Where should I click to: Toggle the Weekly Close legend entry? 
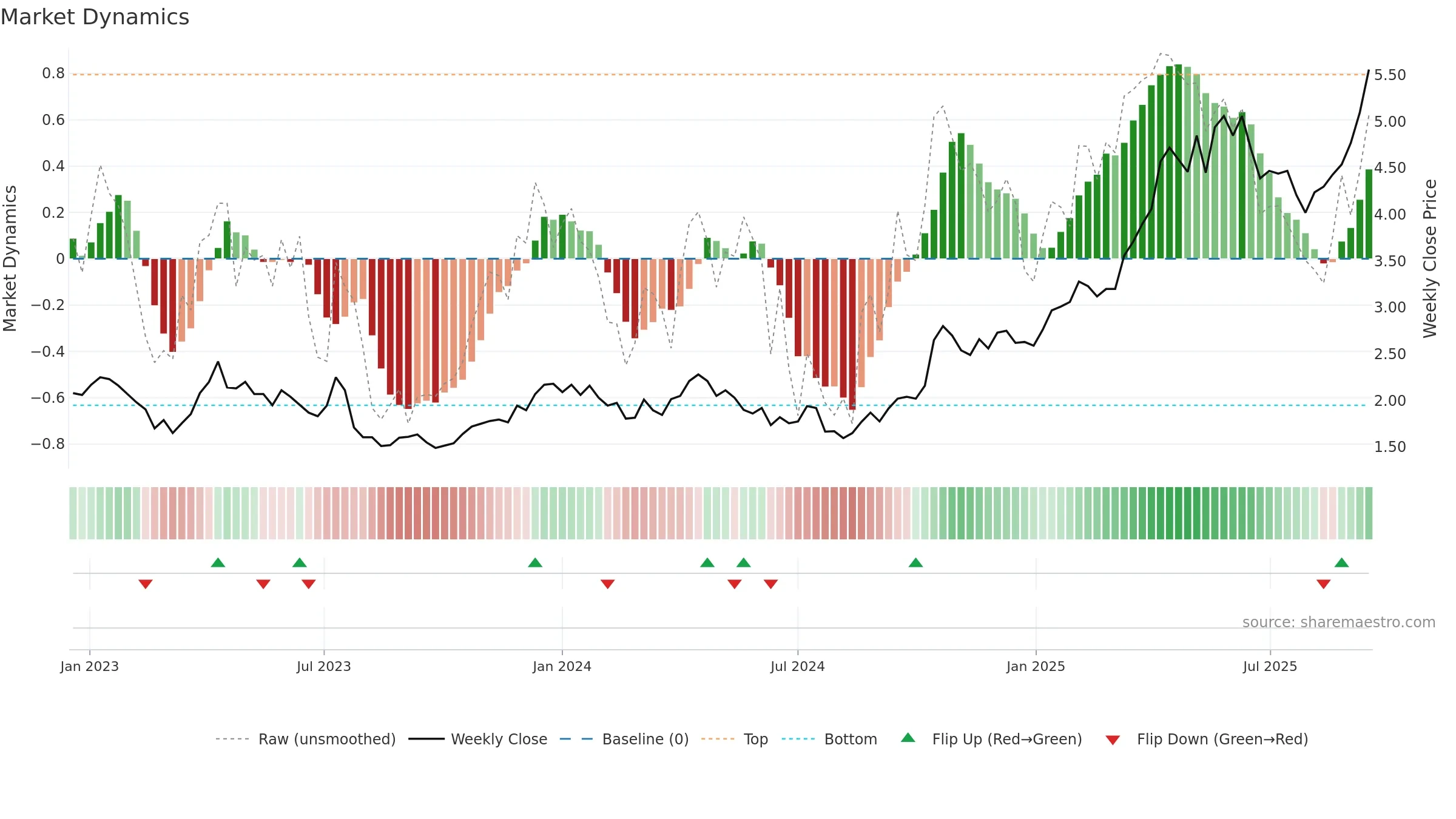point(478,739)
